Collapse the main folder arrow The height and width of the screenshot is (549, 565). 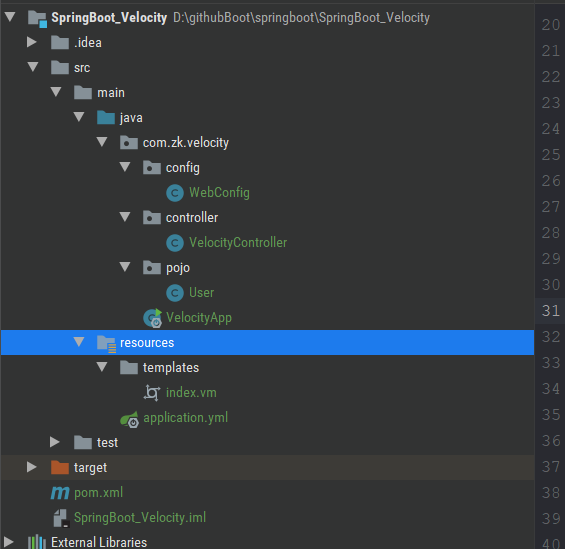pos(56,92)
